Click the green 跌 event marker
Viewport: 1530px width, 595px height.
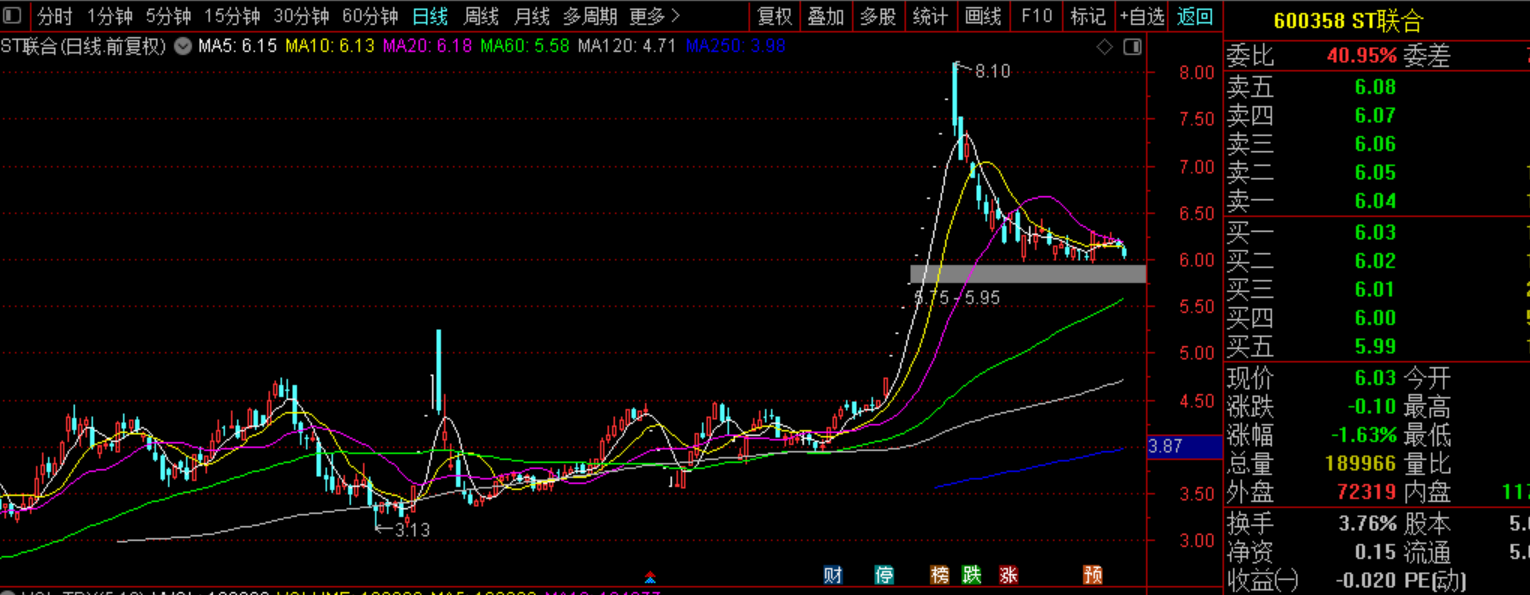click(972, 575)
